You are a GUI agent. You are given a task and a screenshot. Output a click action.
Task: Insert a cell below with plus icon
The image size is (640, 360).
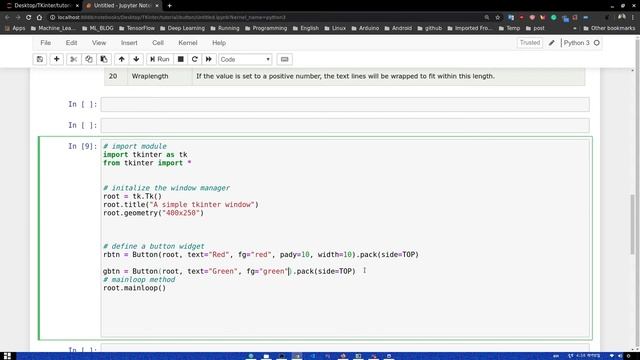tap(57, 59)
